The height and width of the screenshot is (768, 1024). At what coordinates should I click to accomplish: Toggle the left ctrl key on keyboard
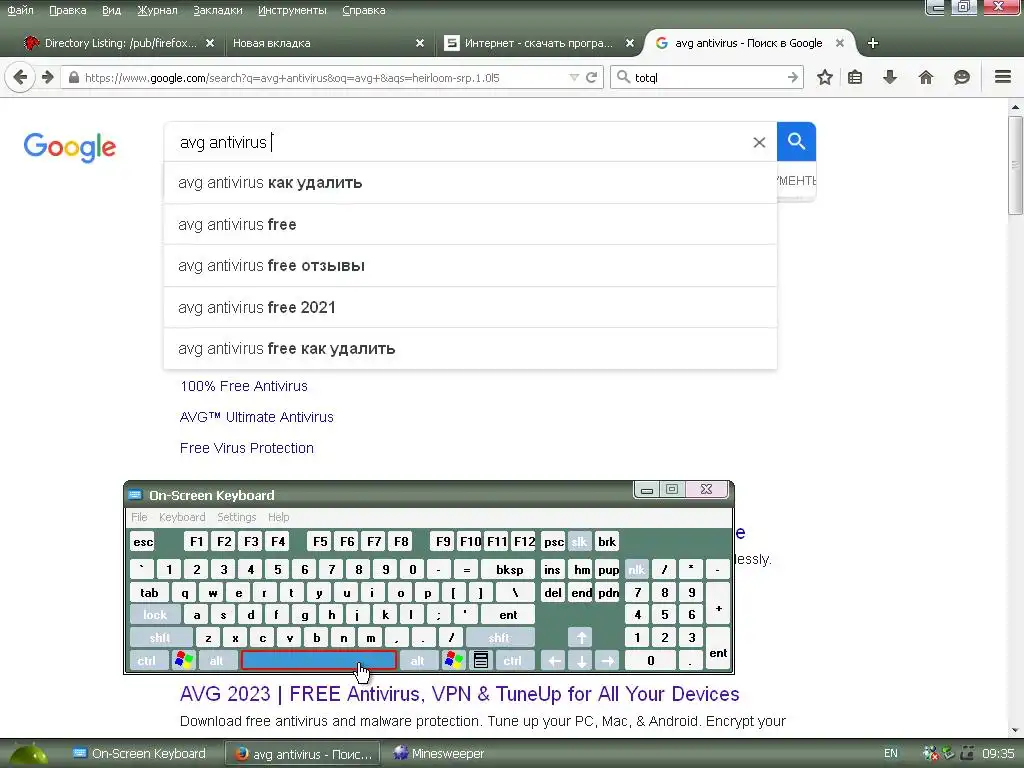[147, 660]
